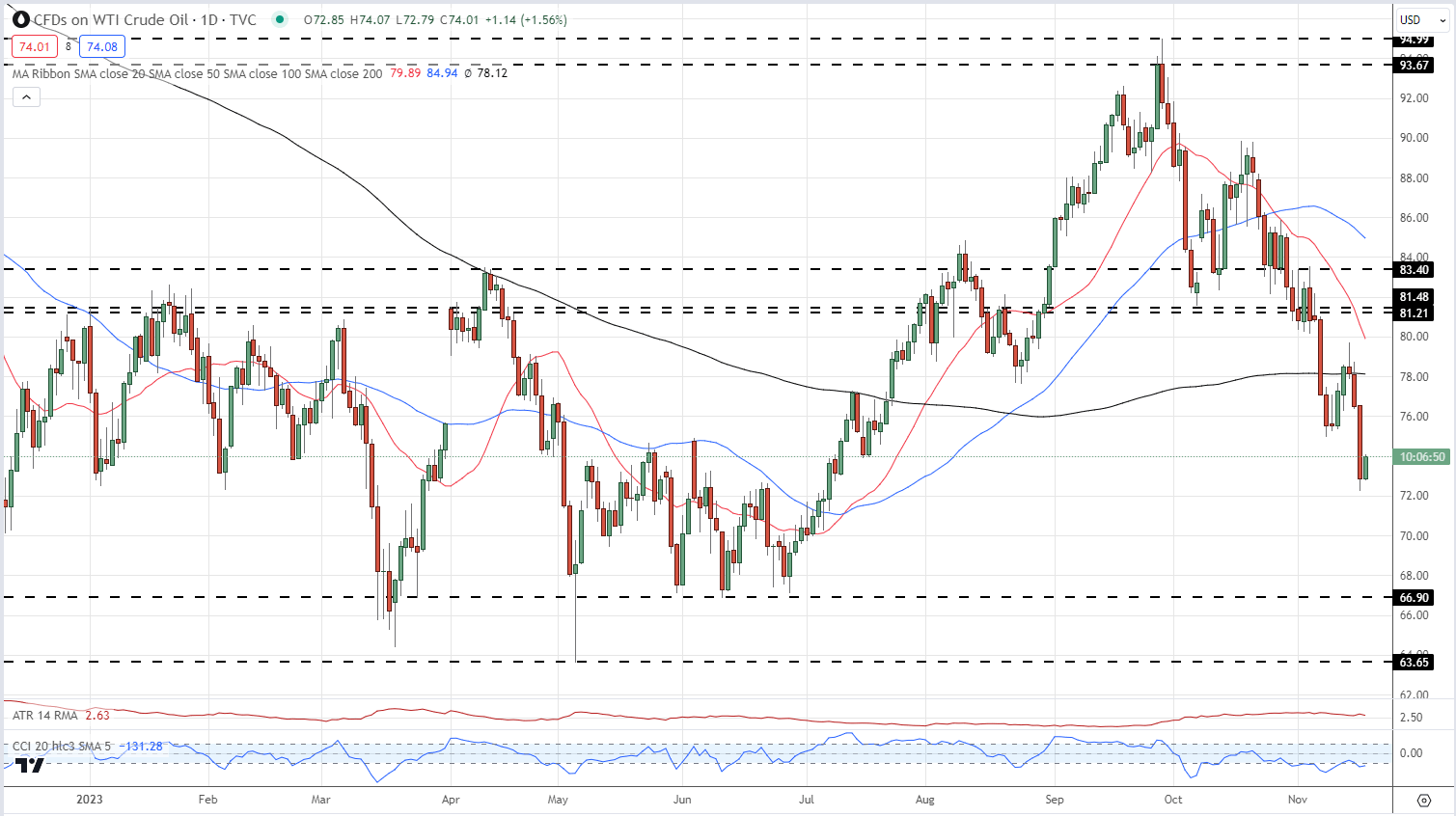The image size is (1456, 816).
Task: Click the 80.00 price scale label
Action: pyautogui.click(x=1415, y=337)
